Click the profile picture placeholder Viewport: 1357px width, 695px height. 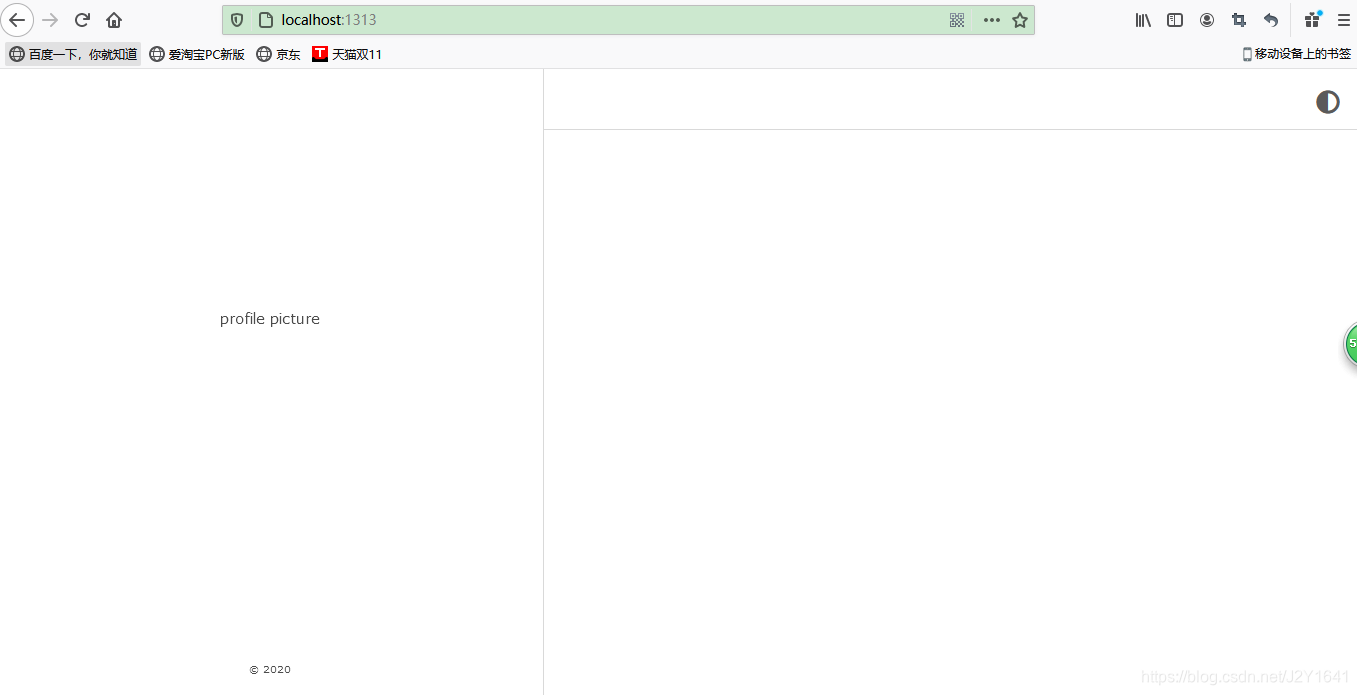coord(270,319)
